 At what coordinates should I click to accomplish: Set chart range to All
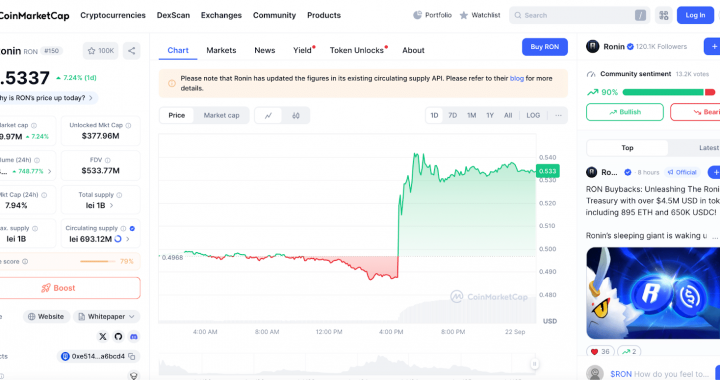[508, 115]
